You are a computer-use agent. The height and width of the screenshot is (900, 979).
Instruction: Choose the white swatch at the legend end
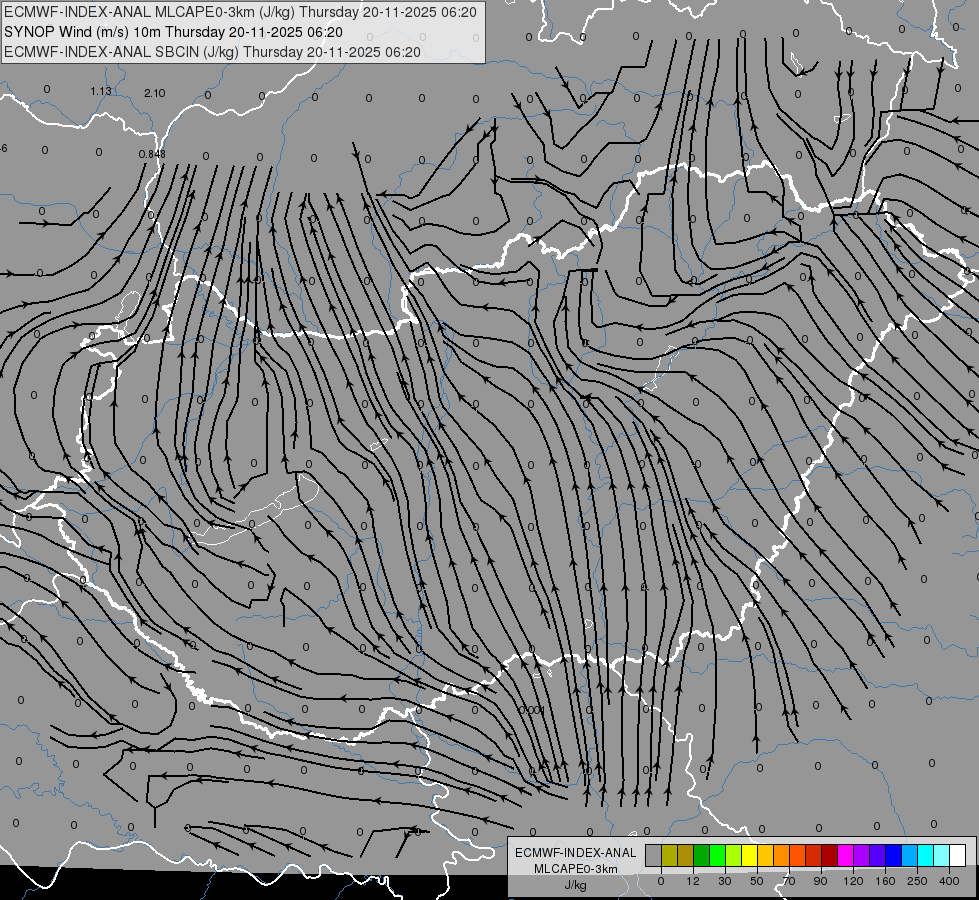coord(958,855)
